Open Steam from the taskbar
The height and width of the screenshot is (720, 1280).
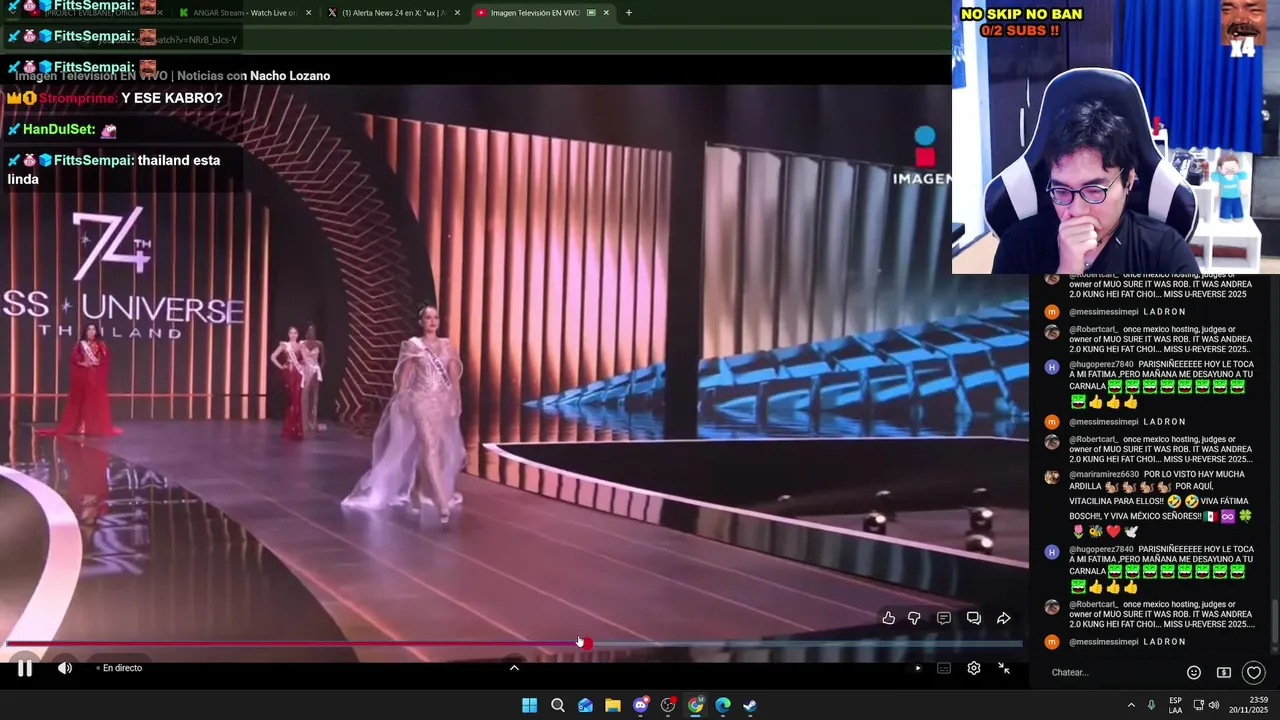(750, 705)
